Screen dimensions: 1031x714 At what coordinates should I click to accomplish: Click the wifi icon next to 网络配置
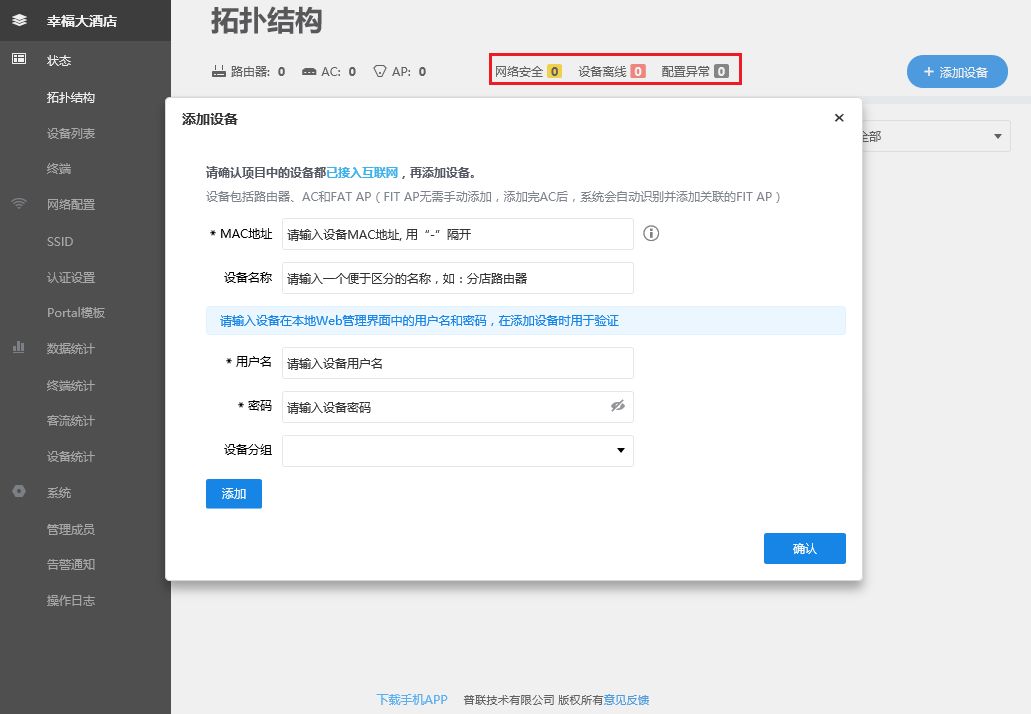[x=19, y=202]
